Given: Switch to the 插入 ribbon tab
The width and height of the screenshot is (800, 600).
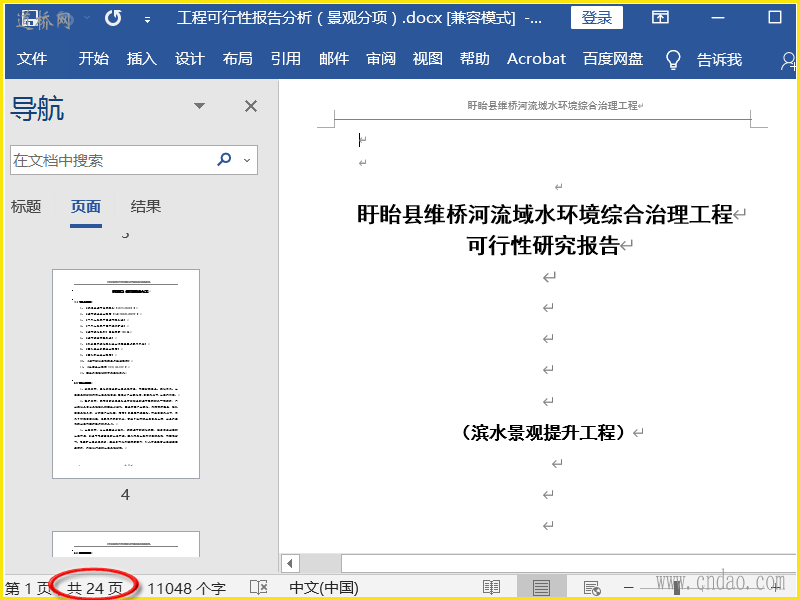Looking at the screenshot, I should click(x=141, y=59).
